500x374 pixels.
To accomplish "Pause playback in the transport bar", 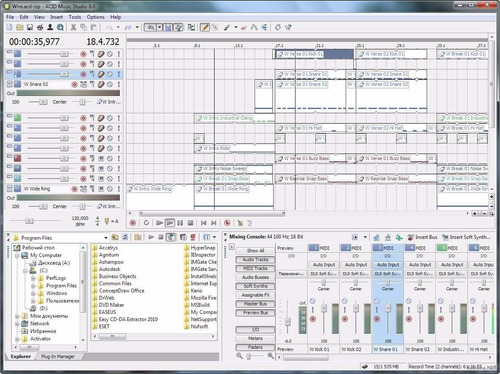I will [180, 223].
